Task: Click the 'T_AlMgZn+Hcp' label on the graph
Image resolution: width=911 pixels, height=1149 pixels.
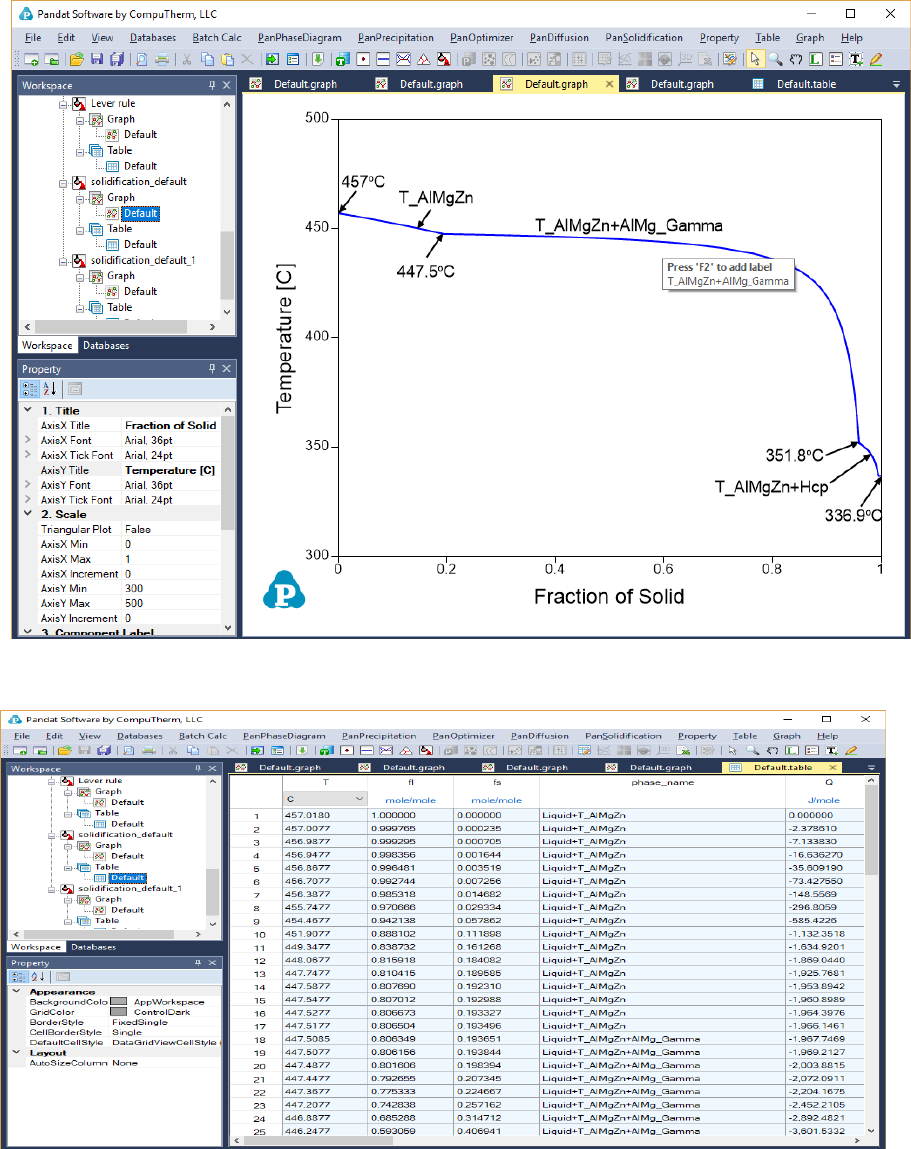Action: coord(771,487)
